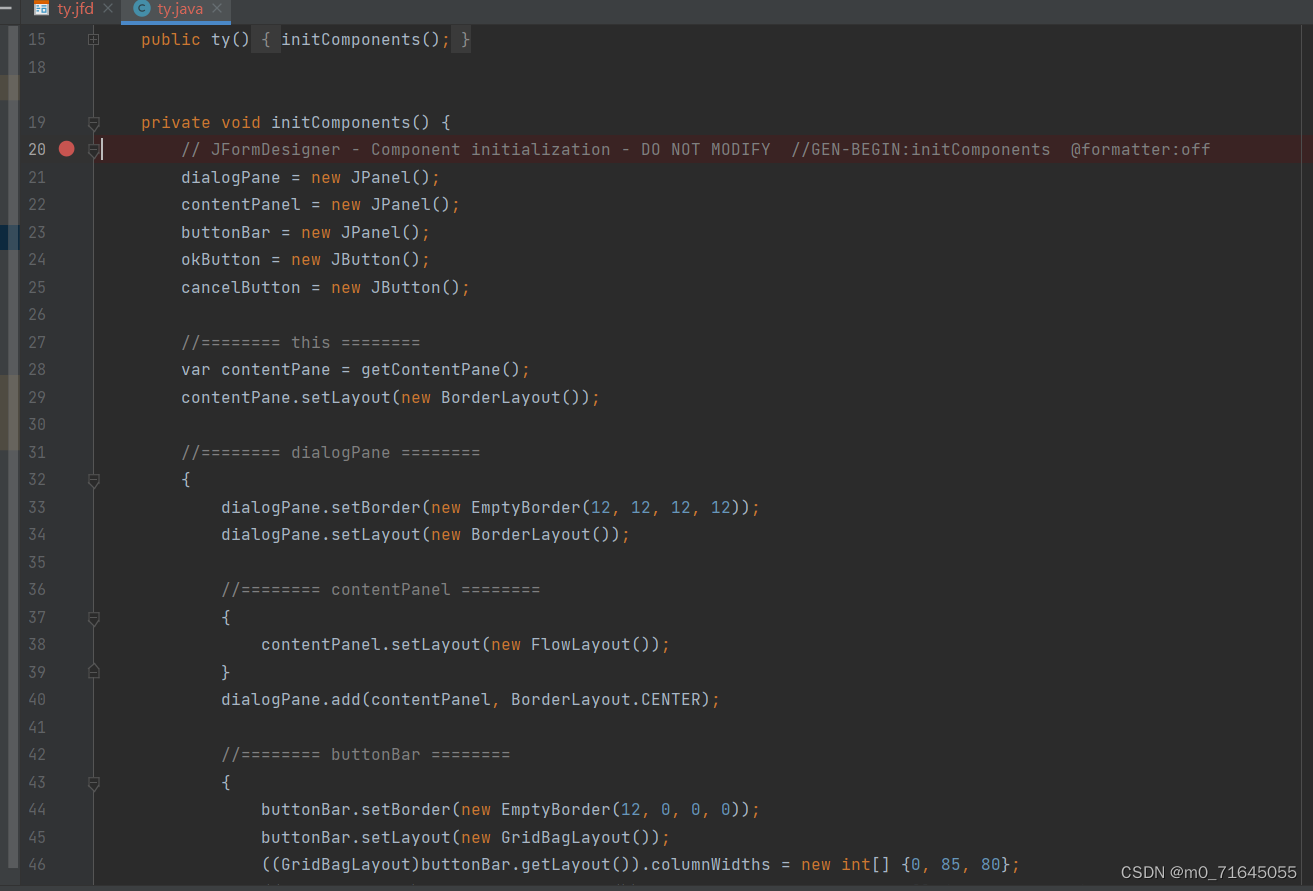The height and width of the screenshot is (891, 1313).
Task: Click '@formatter:off' at end of line 20
Action: pos(1141,149)
